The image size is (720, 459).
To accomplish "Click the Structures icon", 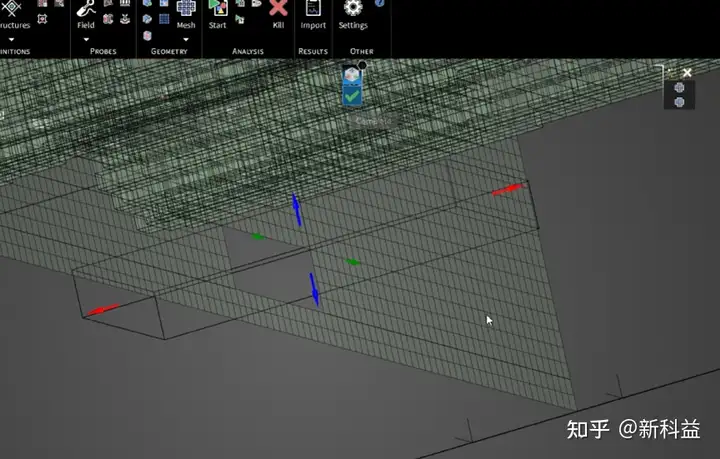I will [14, 8].
